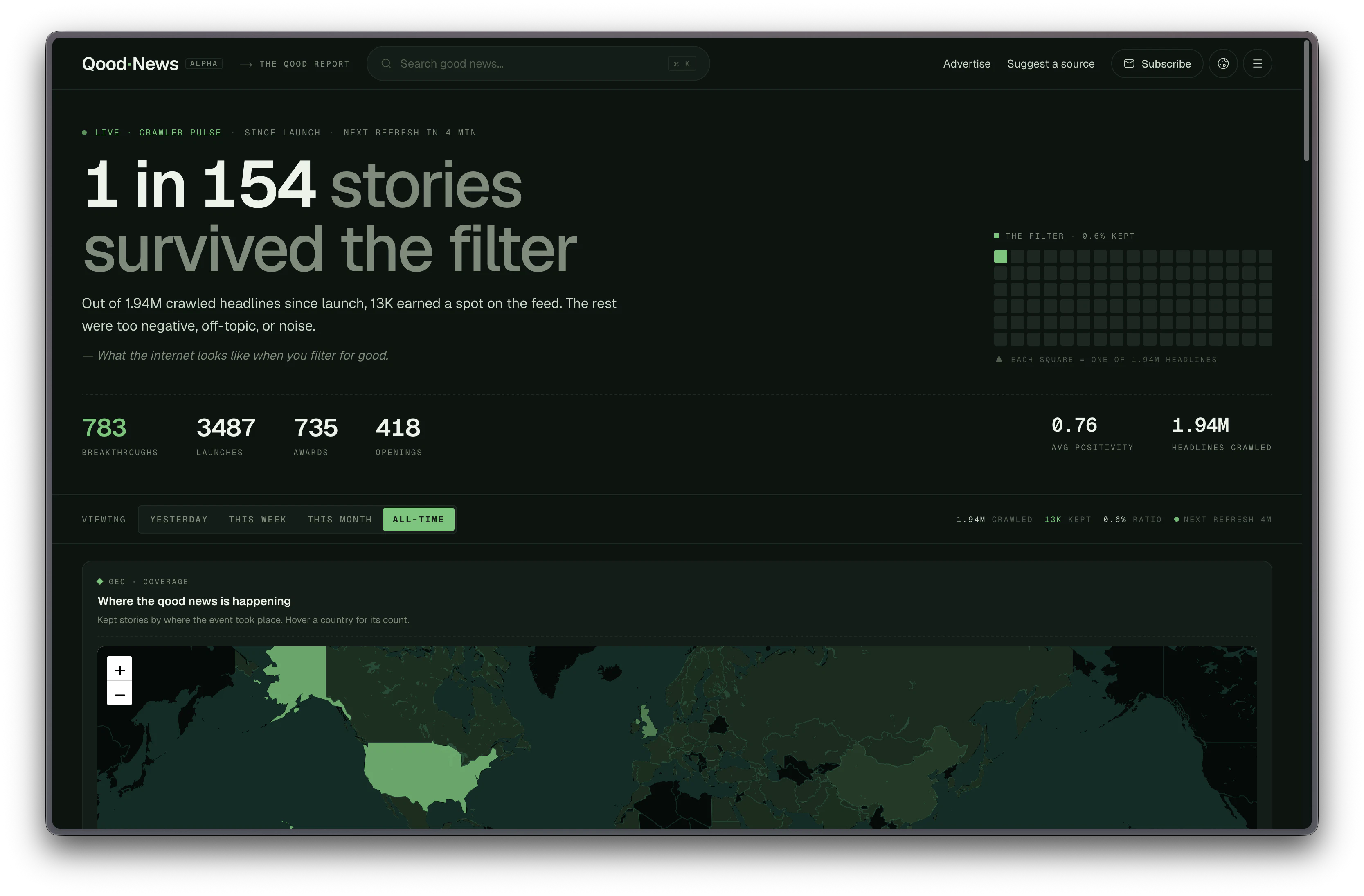Open the Qood News home logo
1364x896 pixels.
[130, 64]
